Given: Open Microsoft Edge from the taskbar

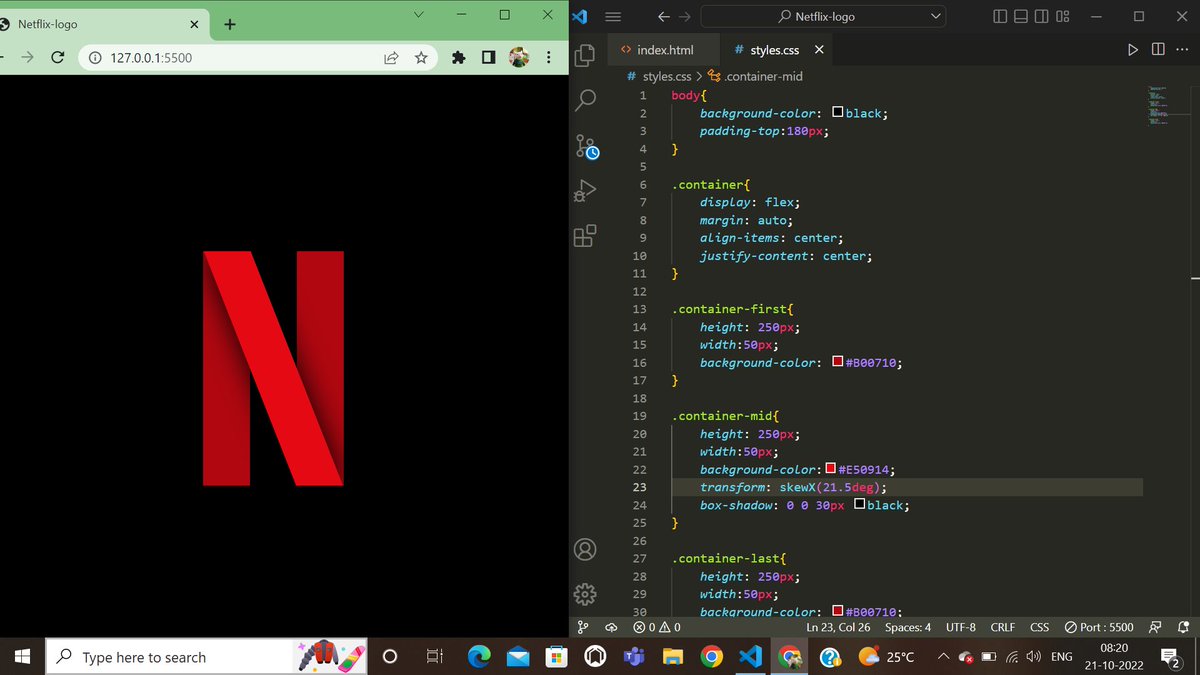Looking at the screenshot, I should (x=480, y=657).
